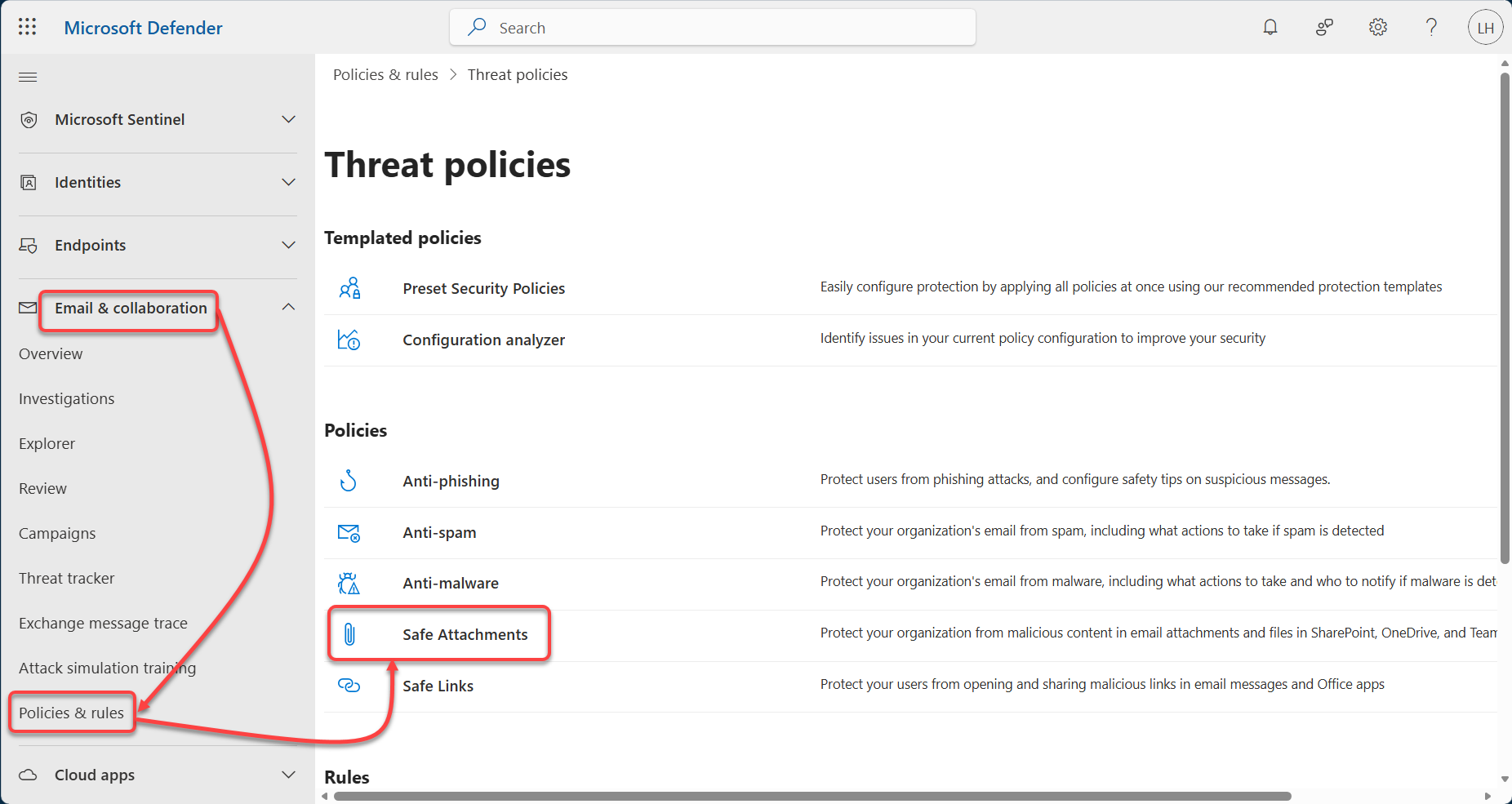
Task: Click the horizontal scrollbar at bottom
Action: (812, 796)
